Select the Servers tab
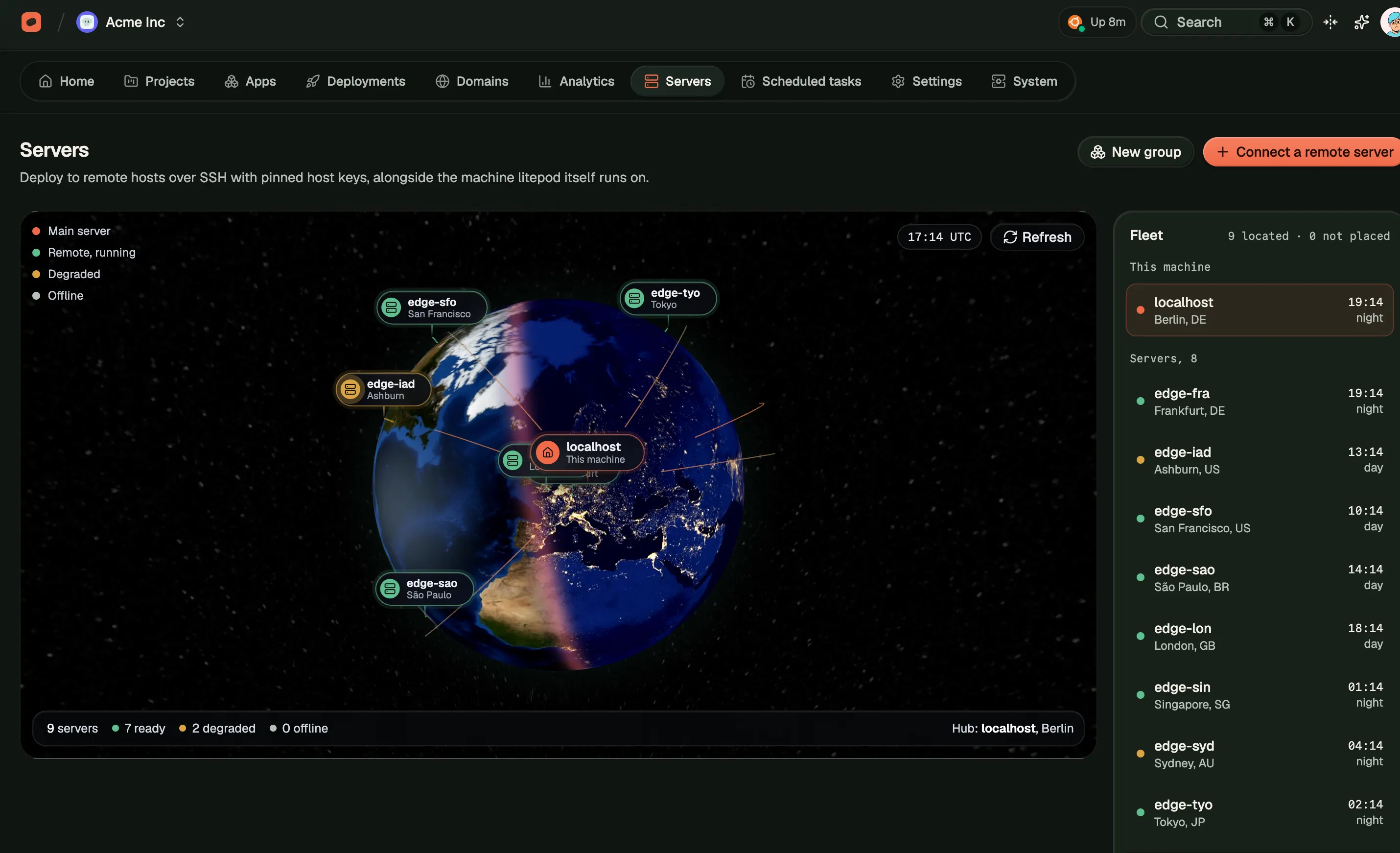This screenshot has width=1400, height=853. [x=677, y=81]
